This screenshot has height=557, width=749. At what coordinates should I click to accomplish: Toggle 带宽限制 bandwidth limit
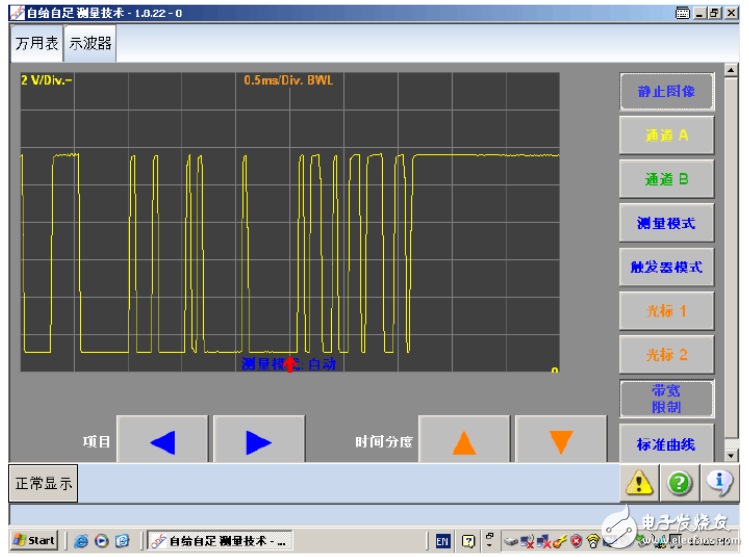pyautogui.click(x=666, y=399)
